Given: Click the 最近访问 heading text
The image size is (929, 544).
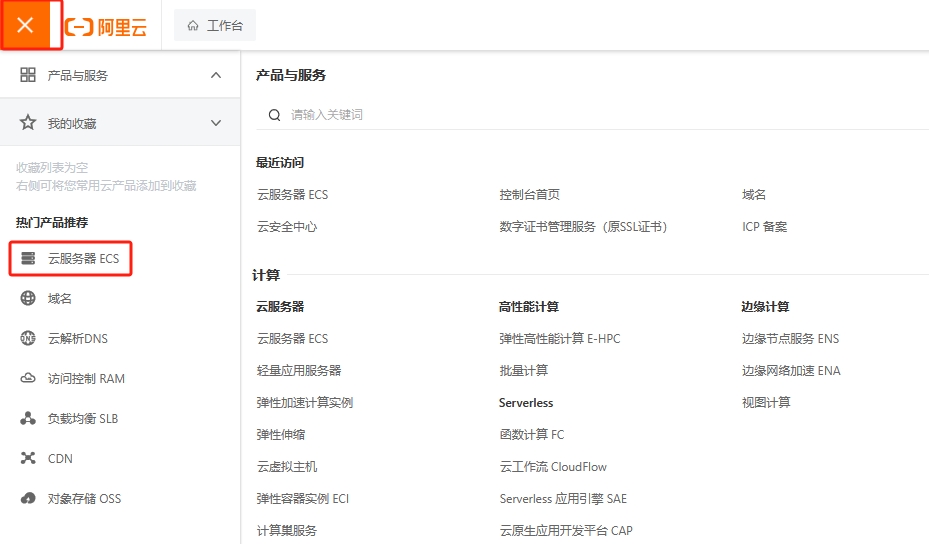Looking at the screenshot, I should click(280, 162).
